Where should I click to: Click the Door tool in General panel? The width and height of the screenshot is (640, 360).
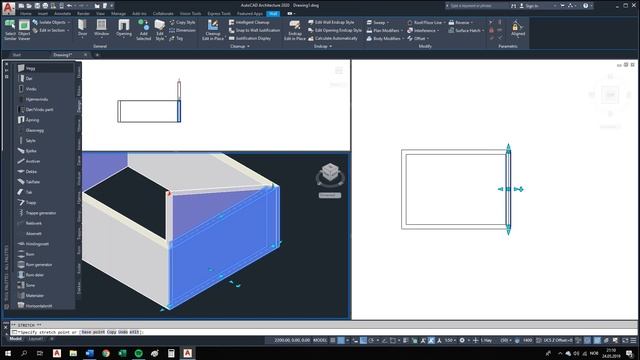click(82, 29)
